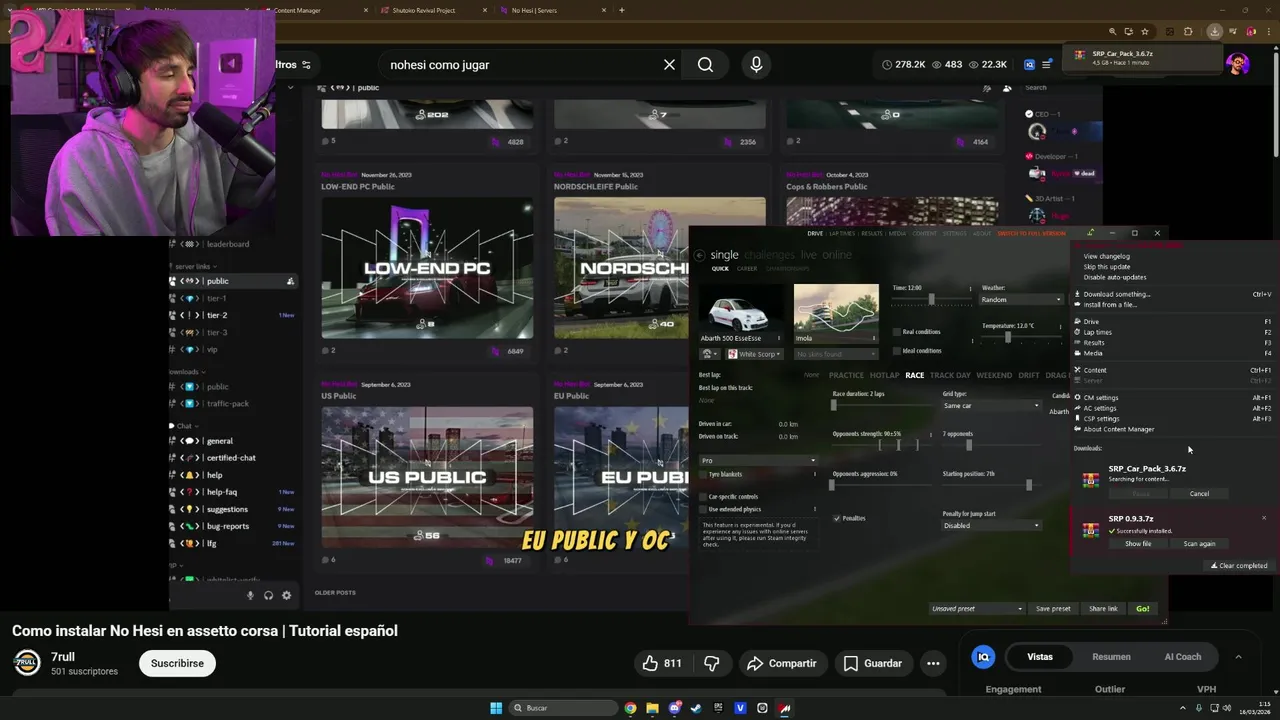Image resolution: width=1280 pixels, height=720 pixels.
Task: Click the Content Manager update arrow icon
Action: click(x=1090, y=233)
